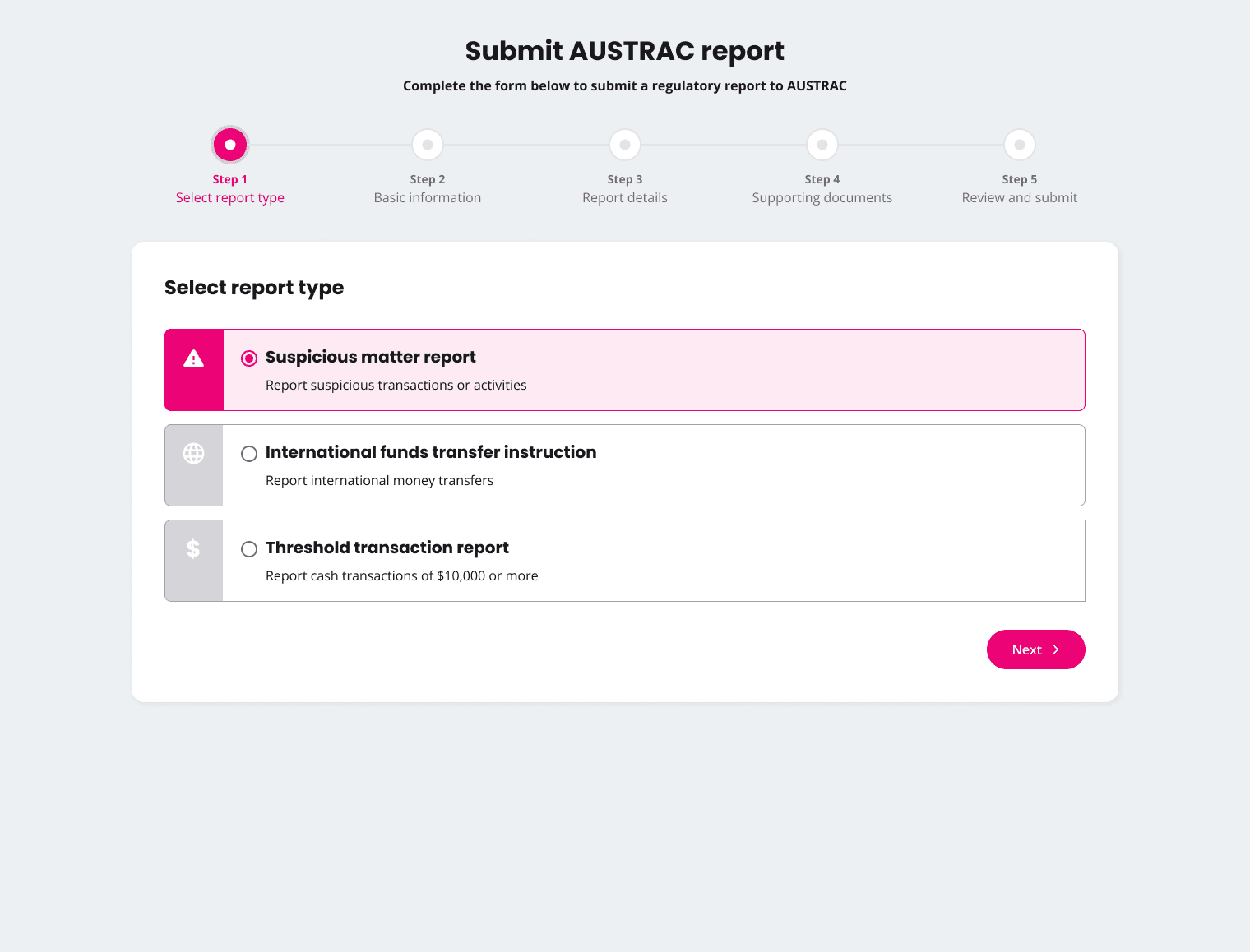The image size is (1250, 952).
Task: Click the International funds transfer instruction title
Action: tap(431, 453)
